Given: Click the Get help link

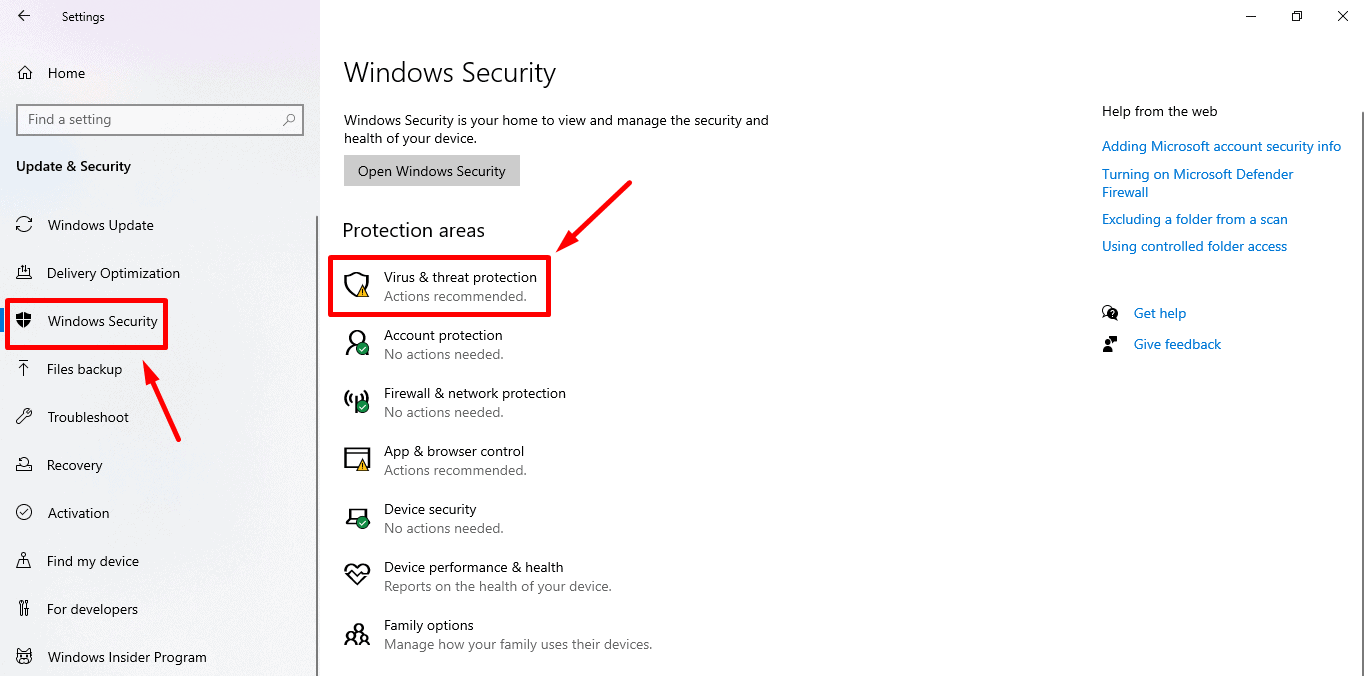Looking at the screenshot, I should (1159, 313).
